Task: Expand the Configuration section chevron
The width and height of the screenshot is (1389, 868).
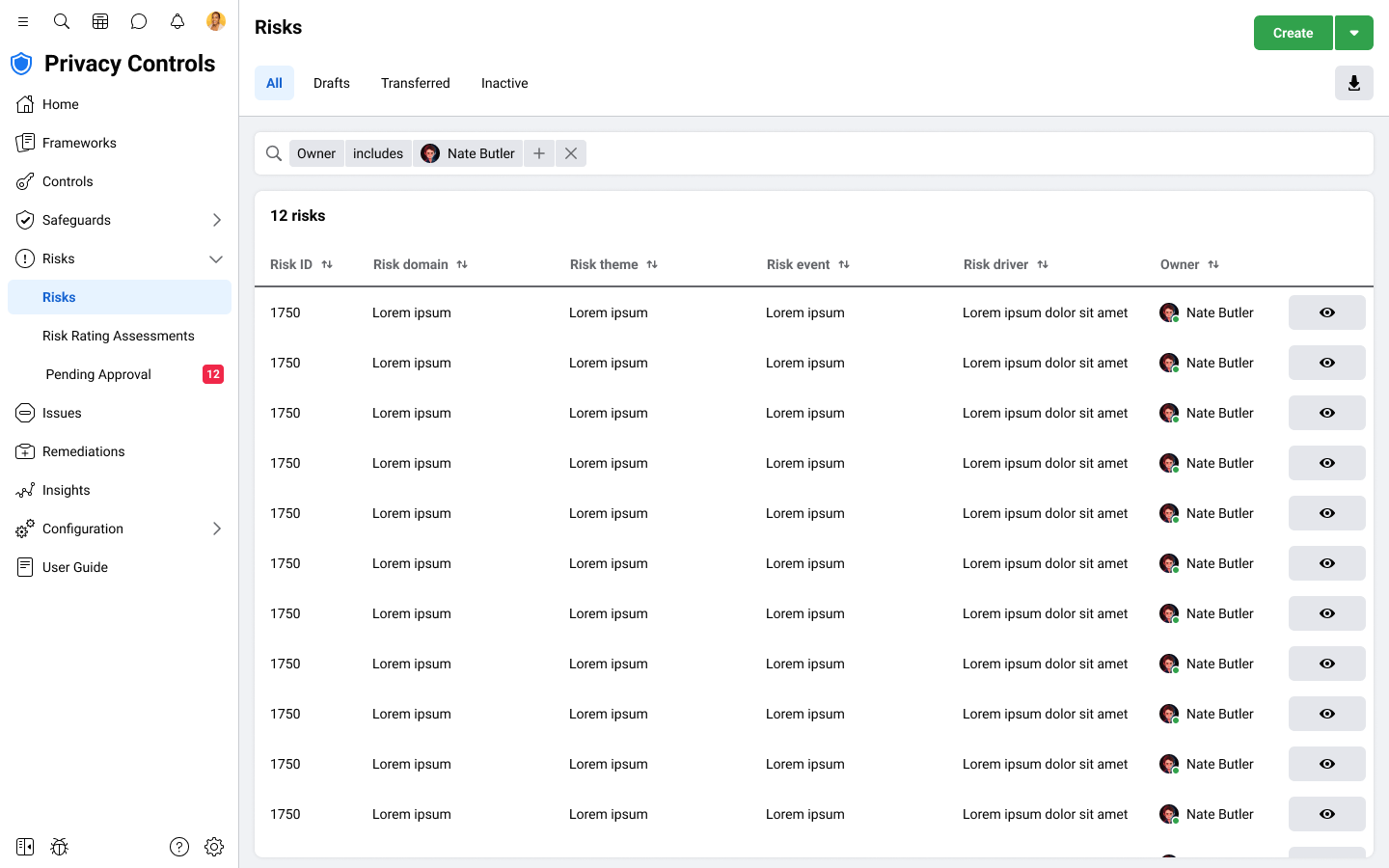Action: [217, 529]
